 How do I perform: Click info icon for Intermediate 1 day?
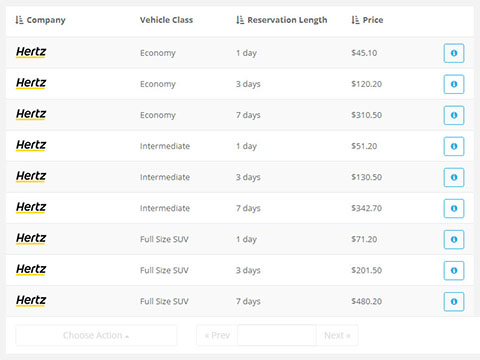(x=454, y=146)
